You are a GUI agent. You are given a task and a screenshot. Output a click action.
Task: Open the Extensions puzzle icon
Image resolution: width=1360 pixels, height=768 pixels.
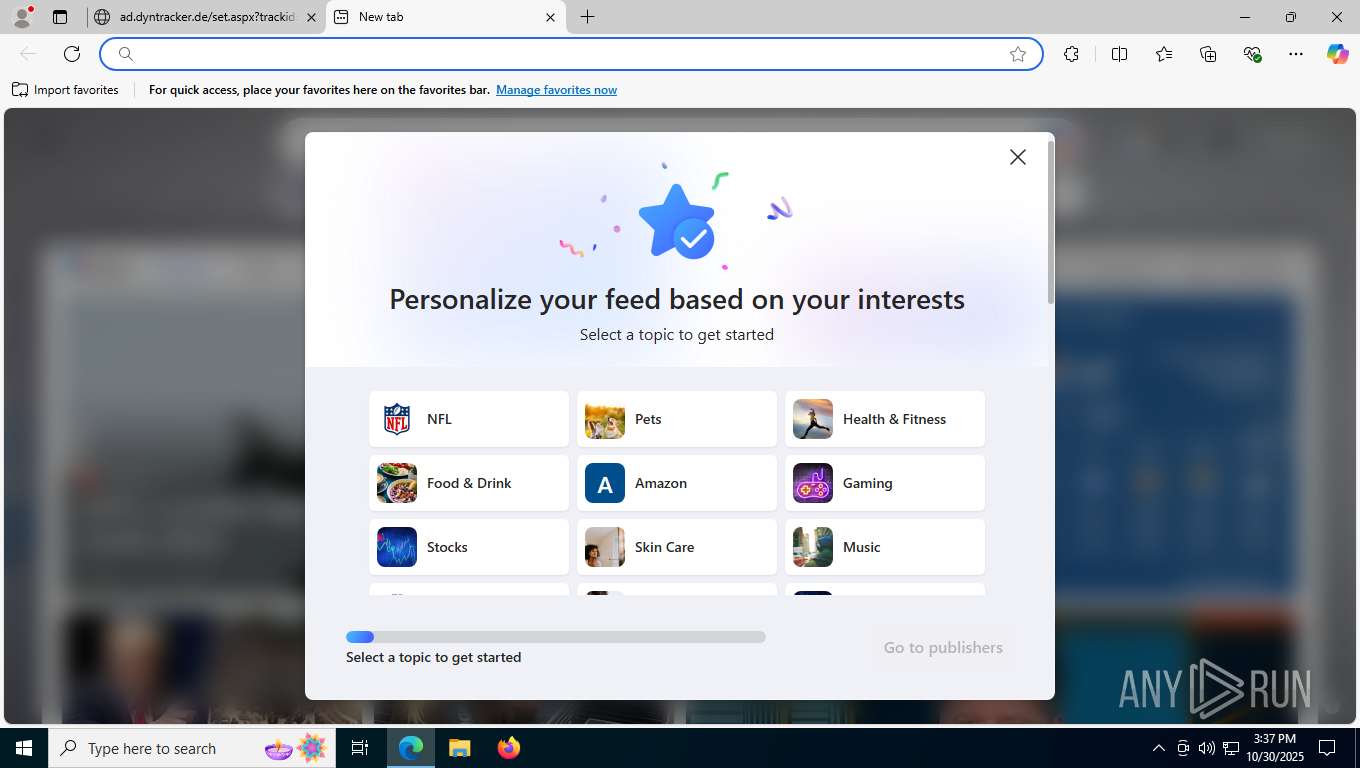tap(1072, 54)
